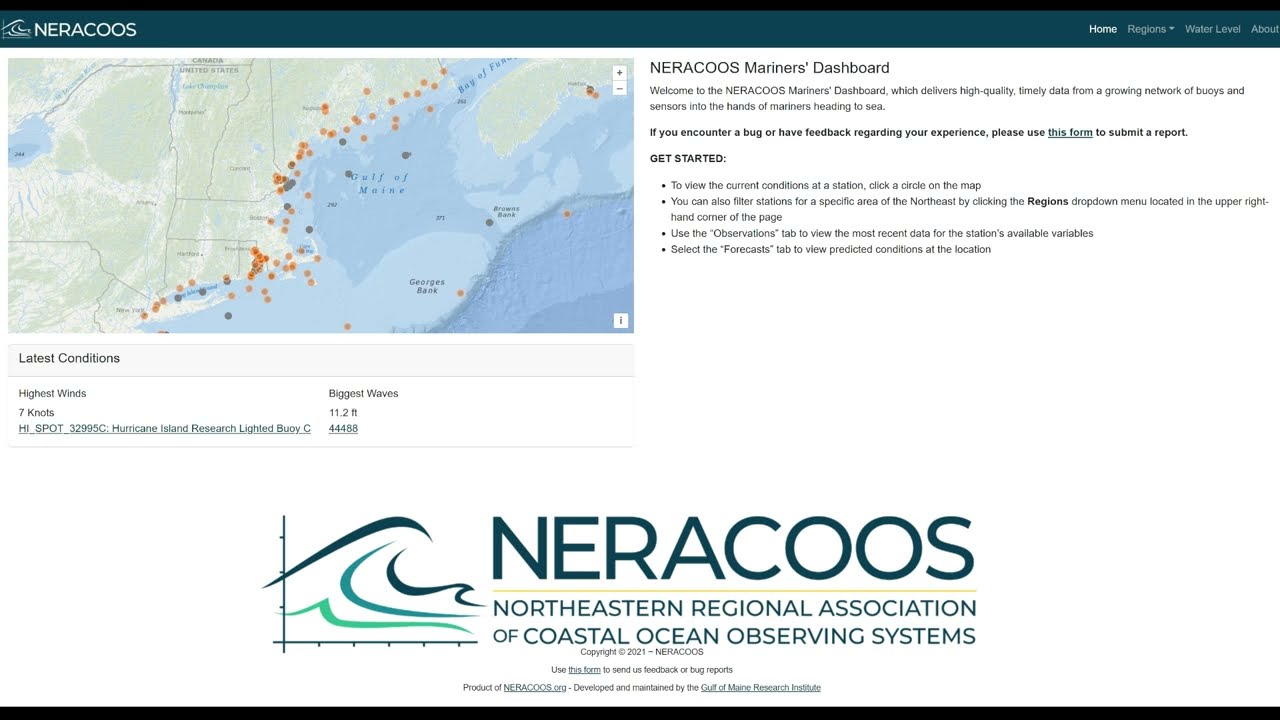1280x720 pixels.
Task: Go to the Home page
Action: coord(1103,29)
